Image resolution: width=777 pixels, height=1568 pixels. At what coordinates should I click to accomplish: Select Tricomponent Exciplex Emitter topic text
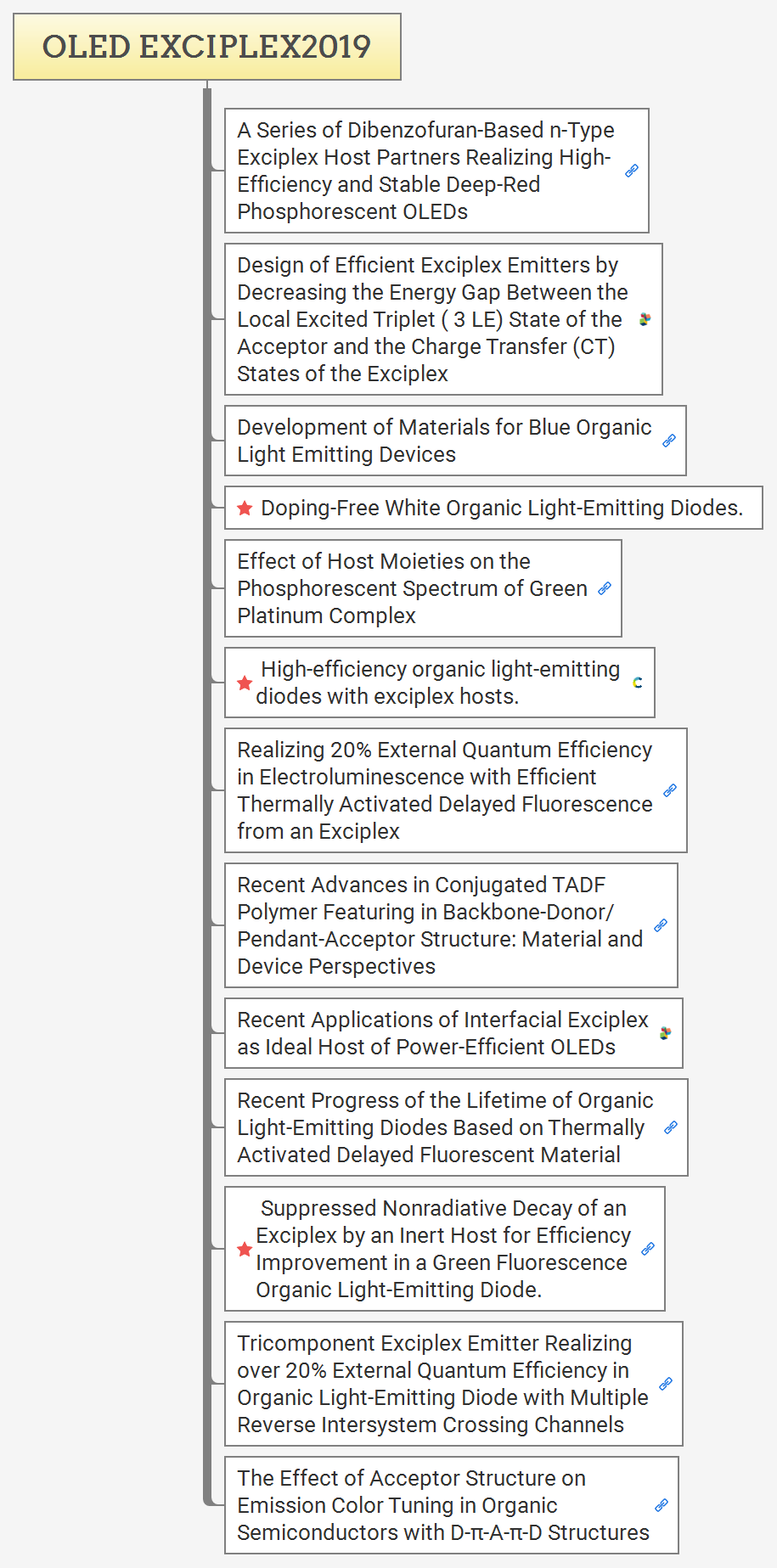tap(442, 1384)
